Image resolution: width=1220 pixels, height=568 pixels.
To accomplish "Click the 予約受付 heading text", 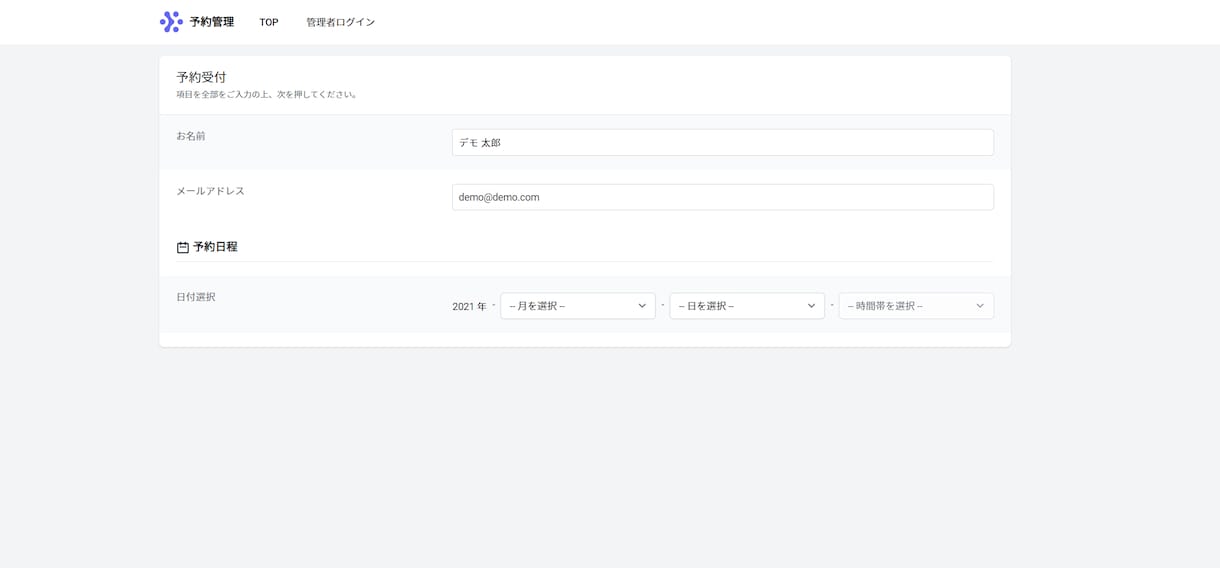I will (201, 77).
